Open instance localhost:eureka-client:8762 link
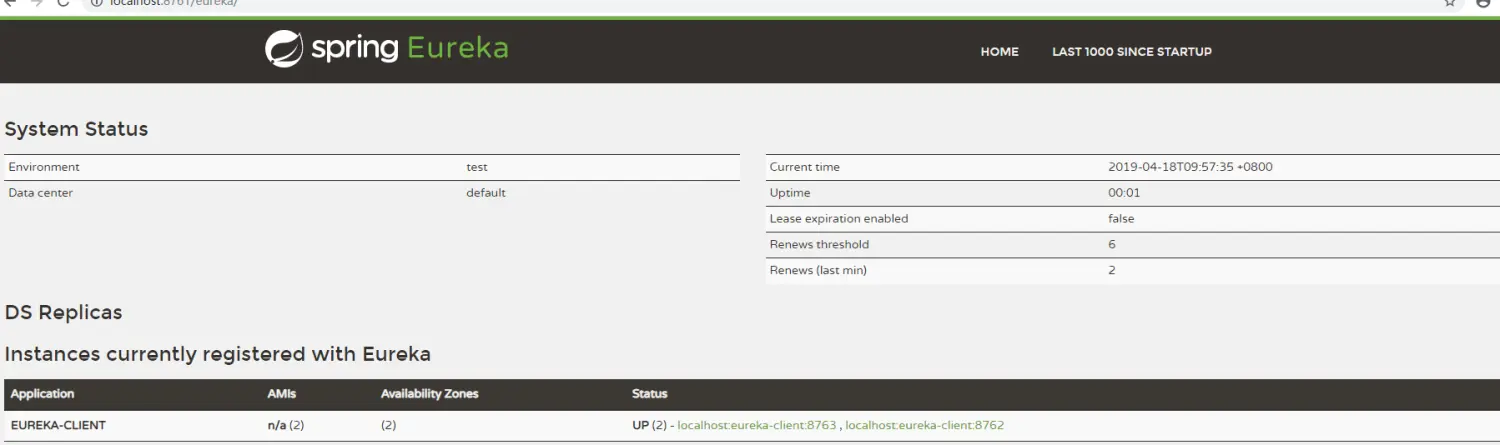Screen dimensions: 1500x445 (x=925, y=425)
